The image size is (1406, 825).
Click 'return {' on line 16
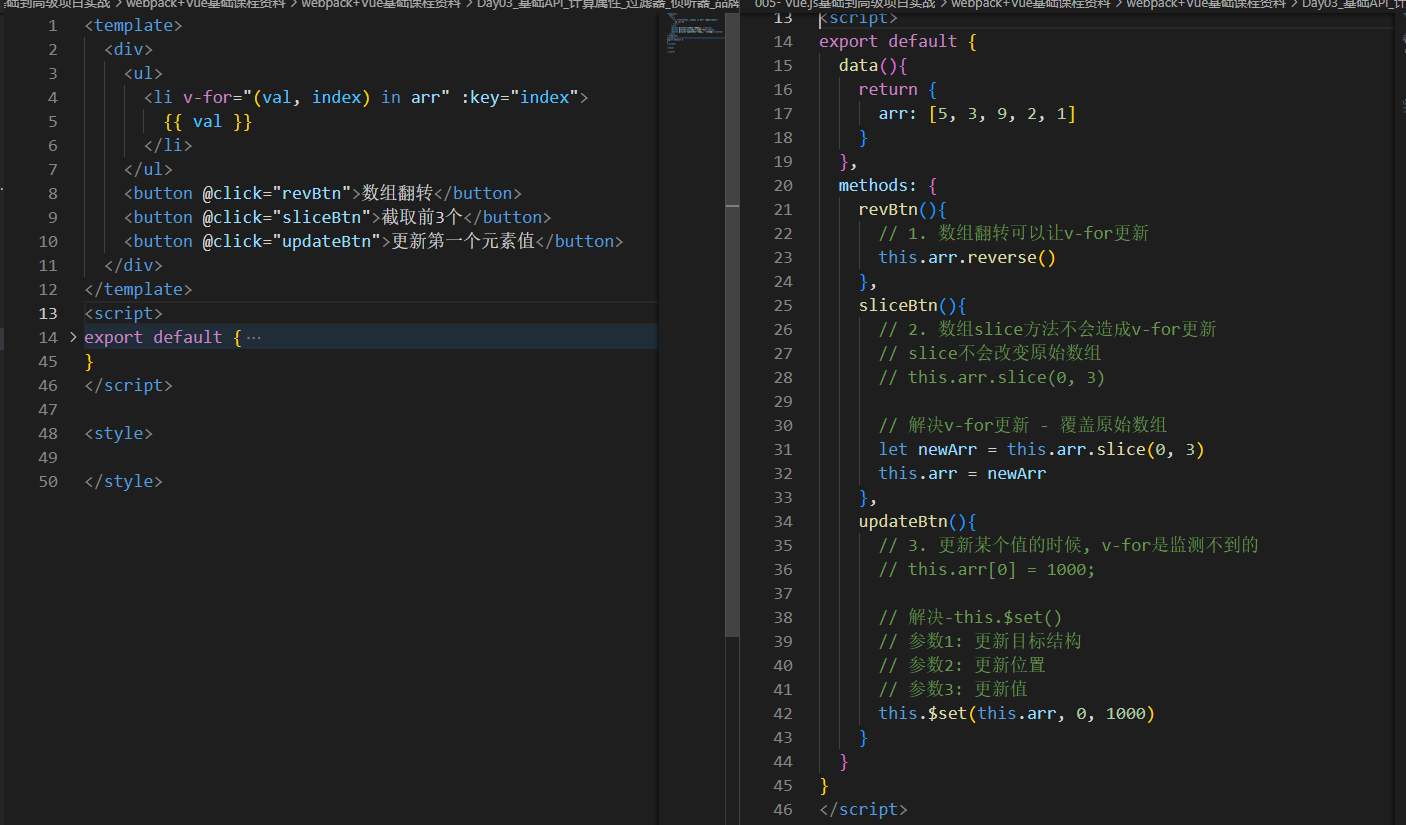tap(897, 89)
